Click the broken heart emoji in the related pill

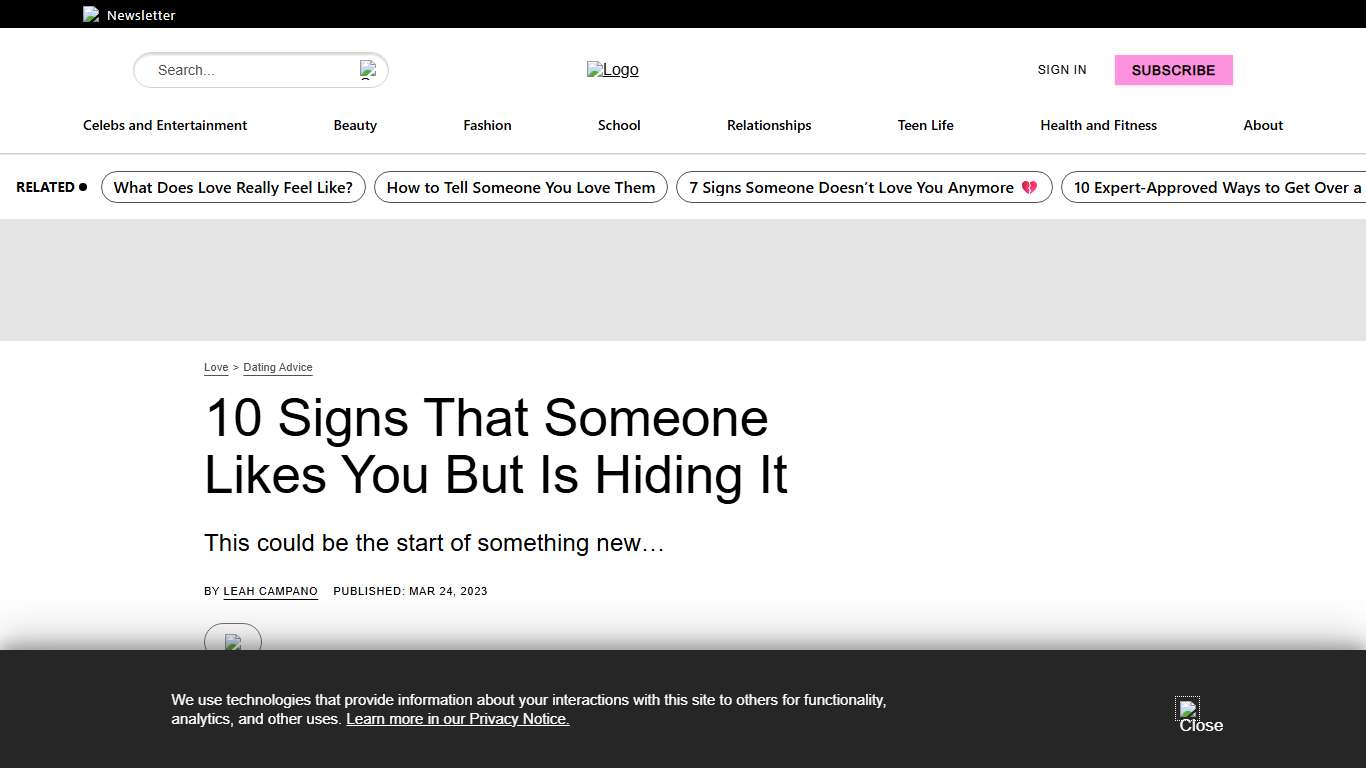tap(1029, 187)
